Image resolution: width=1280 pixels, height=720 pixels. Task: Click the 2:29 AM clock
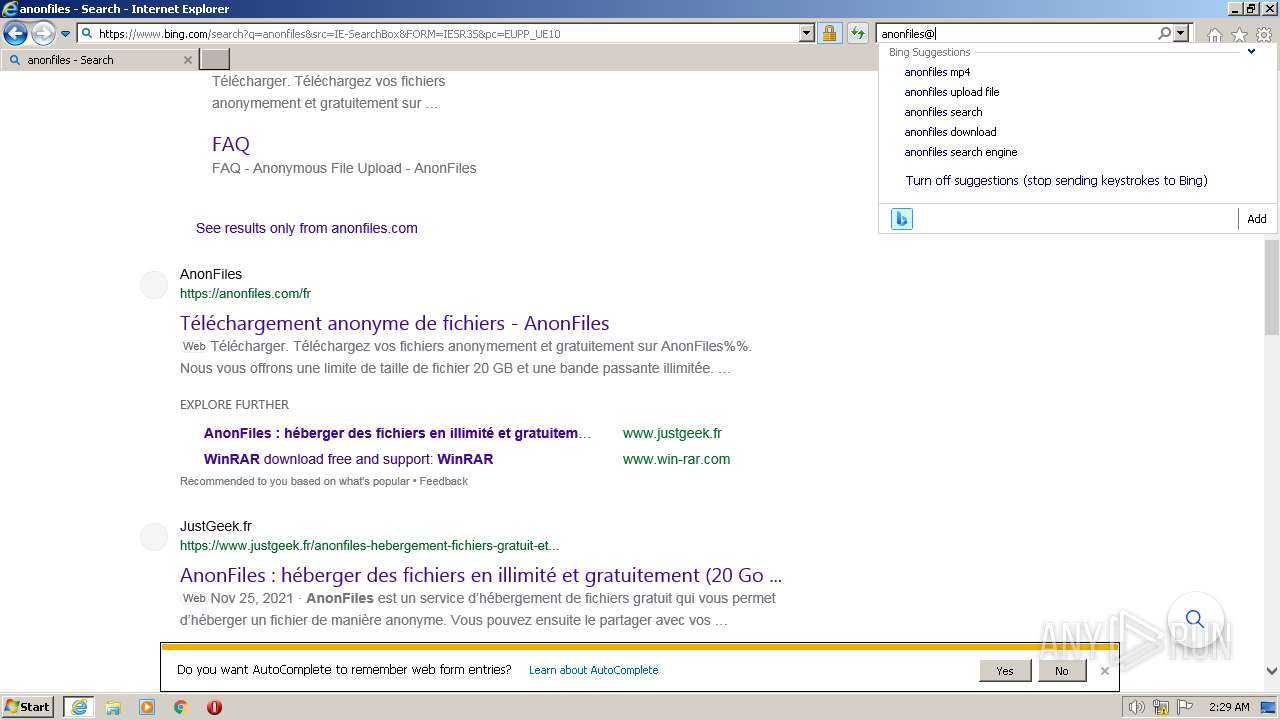[1229, 707]
